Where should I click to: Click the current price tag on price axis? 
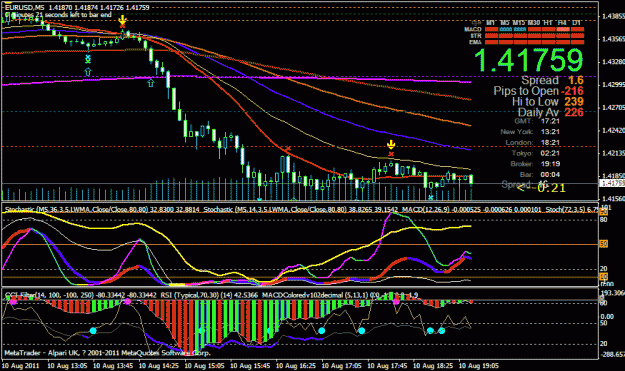pyautogui.click(x=612, y=183)
